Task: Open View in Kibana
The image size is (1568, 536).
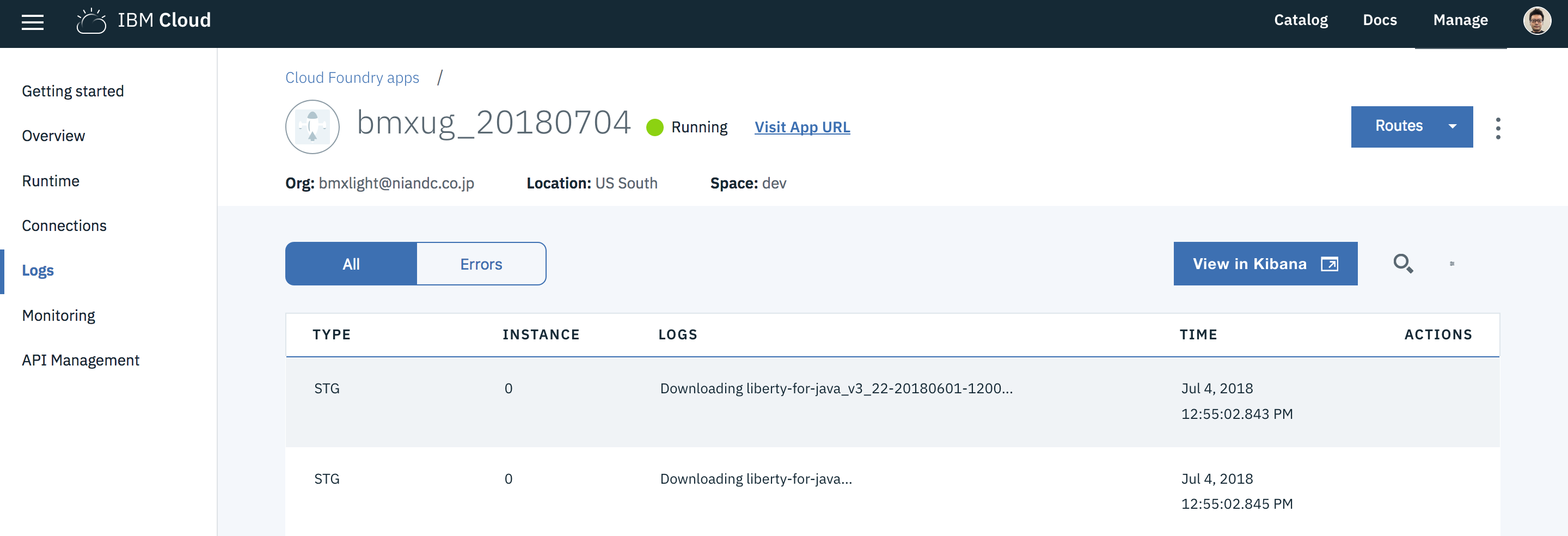Action: click(x=1265, y=264)
